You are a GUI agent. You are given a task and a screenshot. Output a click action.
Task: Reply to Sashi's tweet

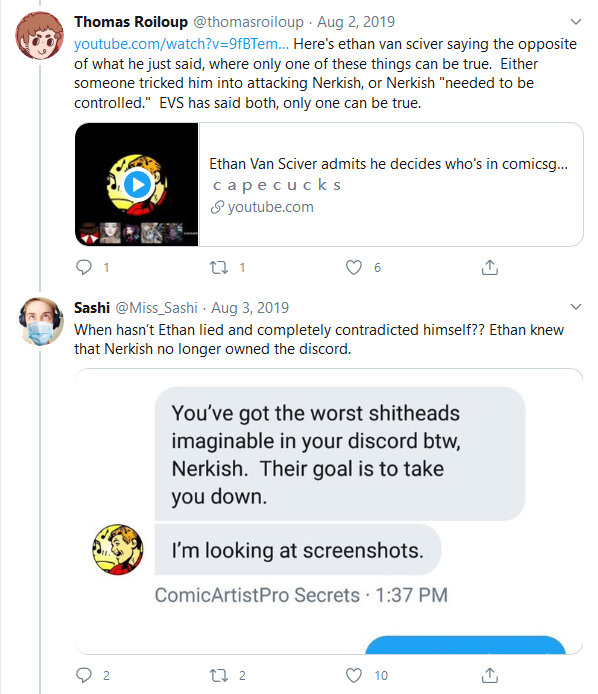[84, 675]
